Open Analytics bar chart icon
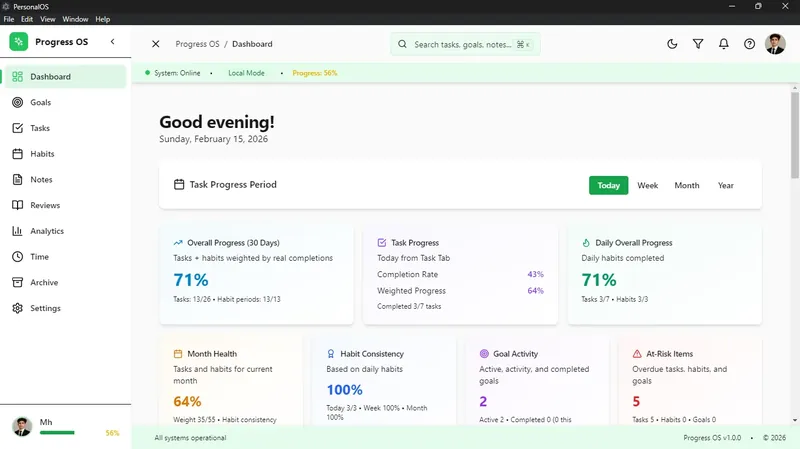This screenshot has height=449, width=800. tap(17, 231)
